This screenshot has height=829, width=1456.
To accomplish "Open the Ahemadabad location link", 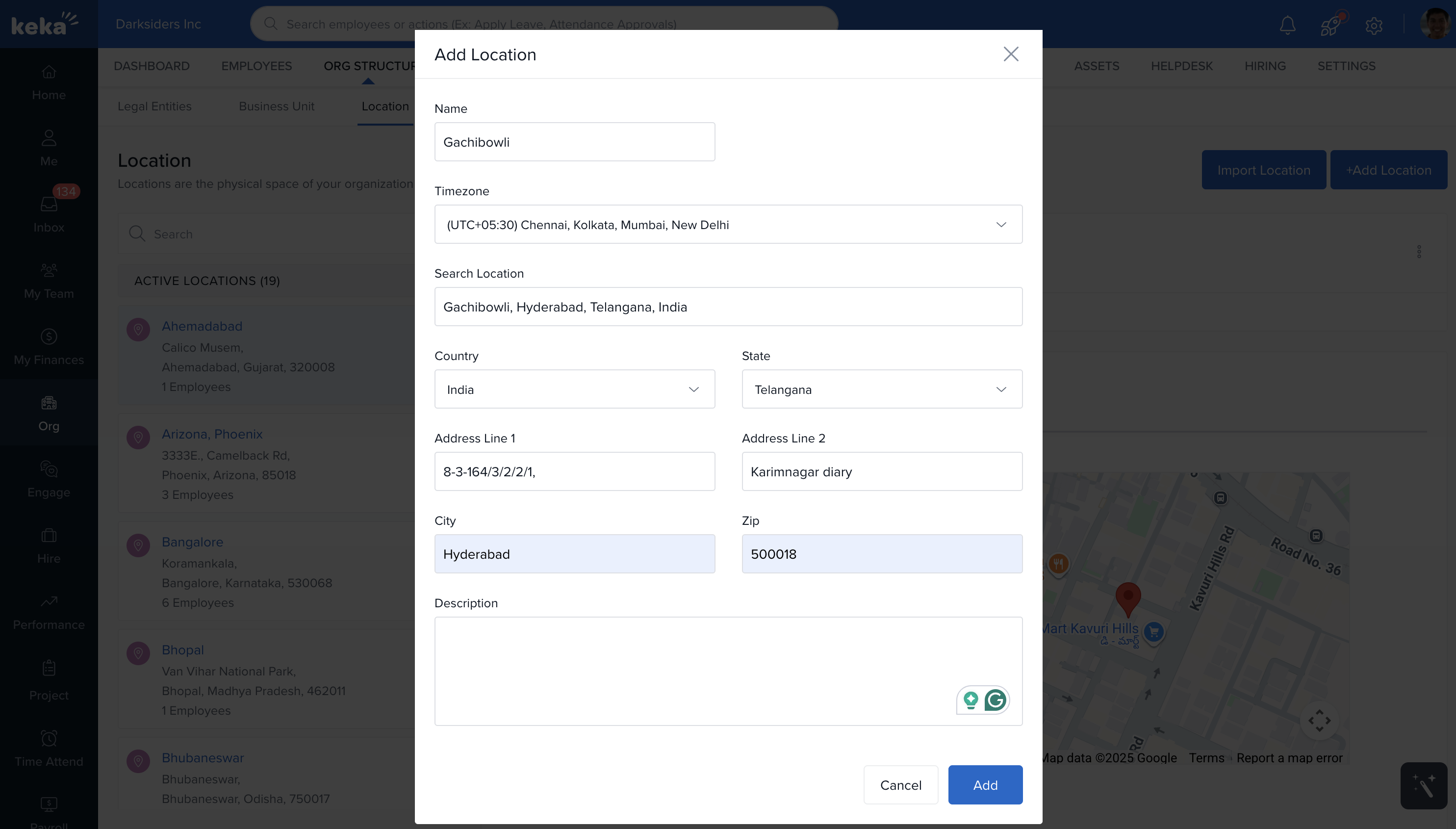I will [202, 326].
